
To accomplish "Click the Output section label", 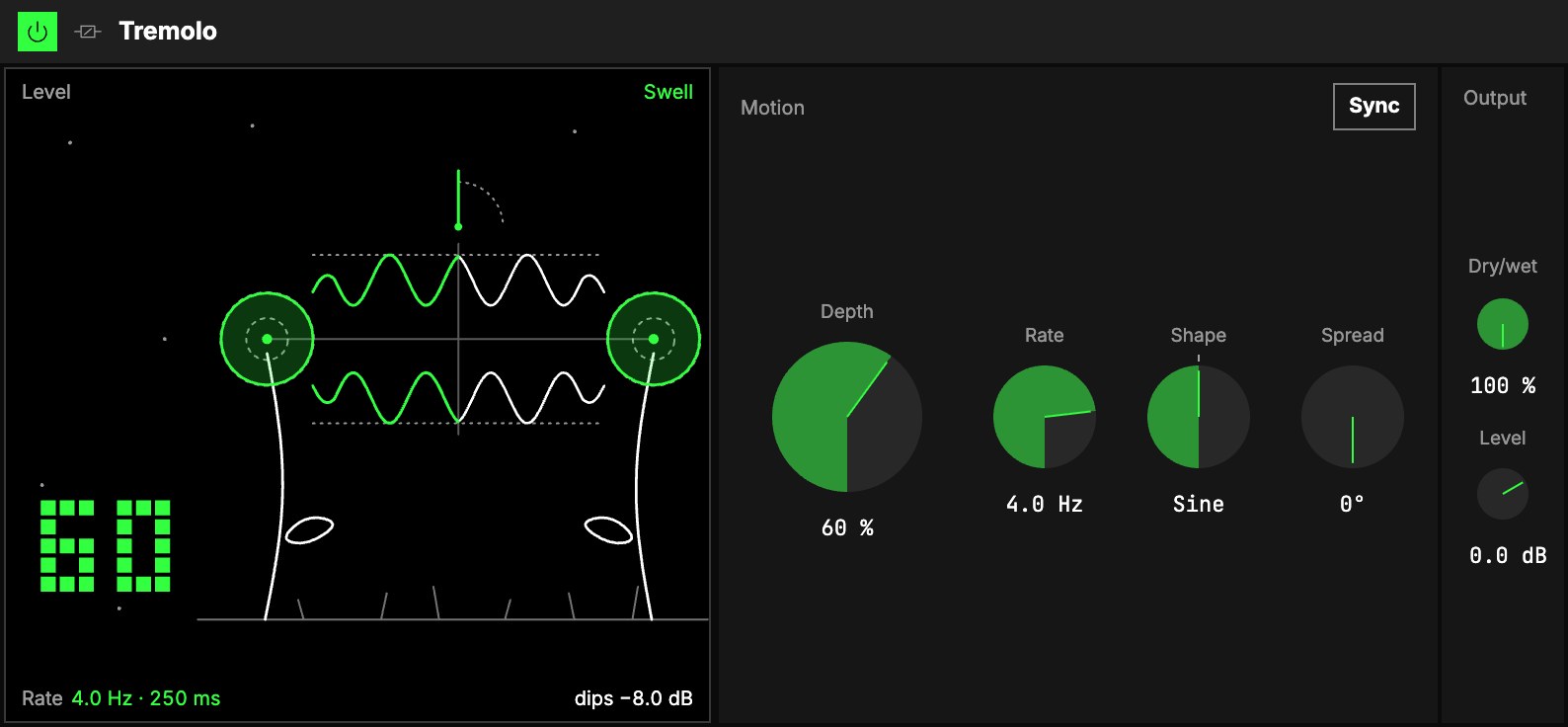I will tap(1495, 98).
